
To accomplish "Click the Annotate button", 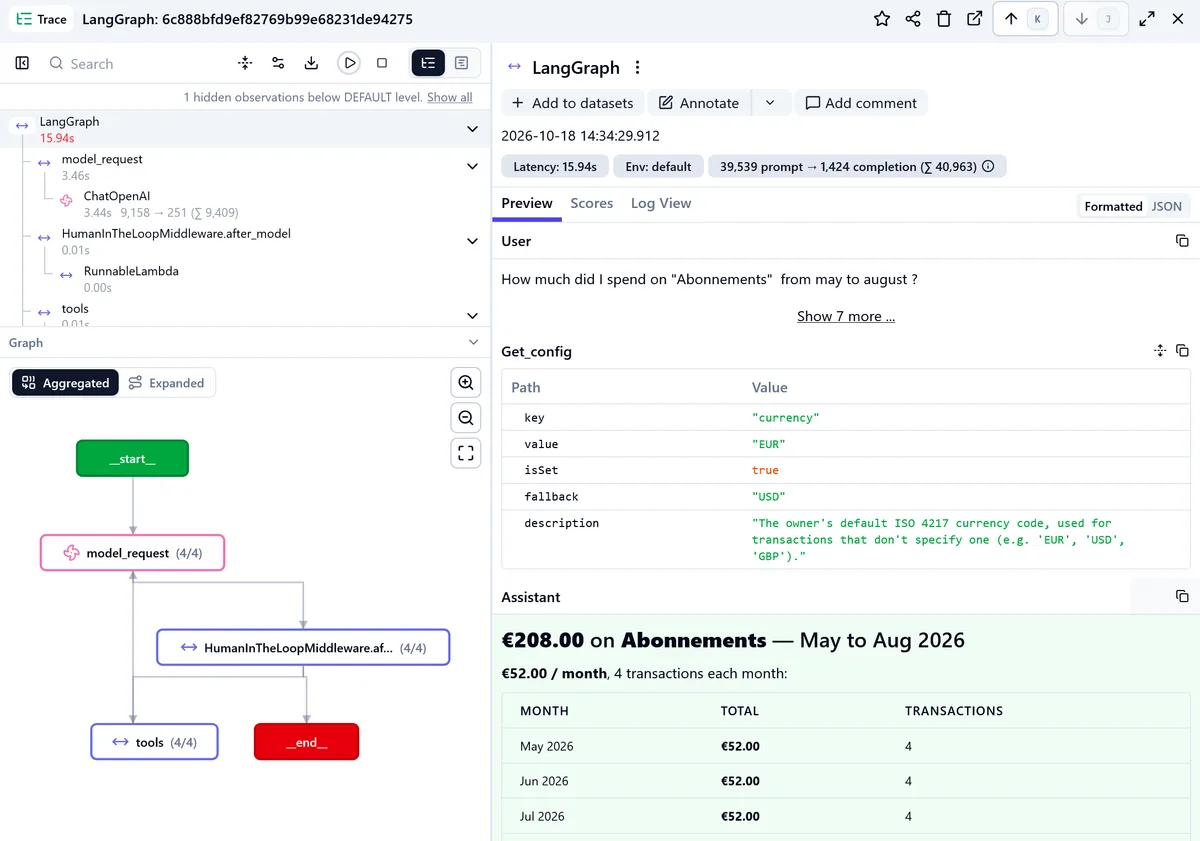I will coord(699,103).
